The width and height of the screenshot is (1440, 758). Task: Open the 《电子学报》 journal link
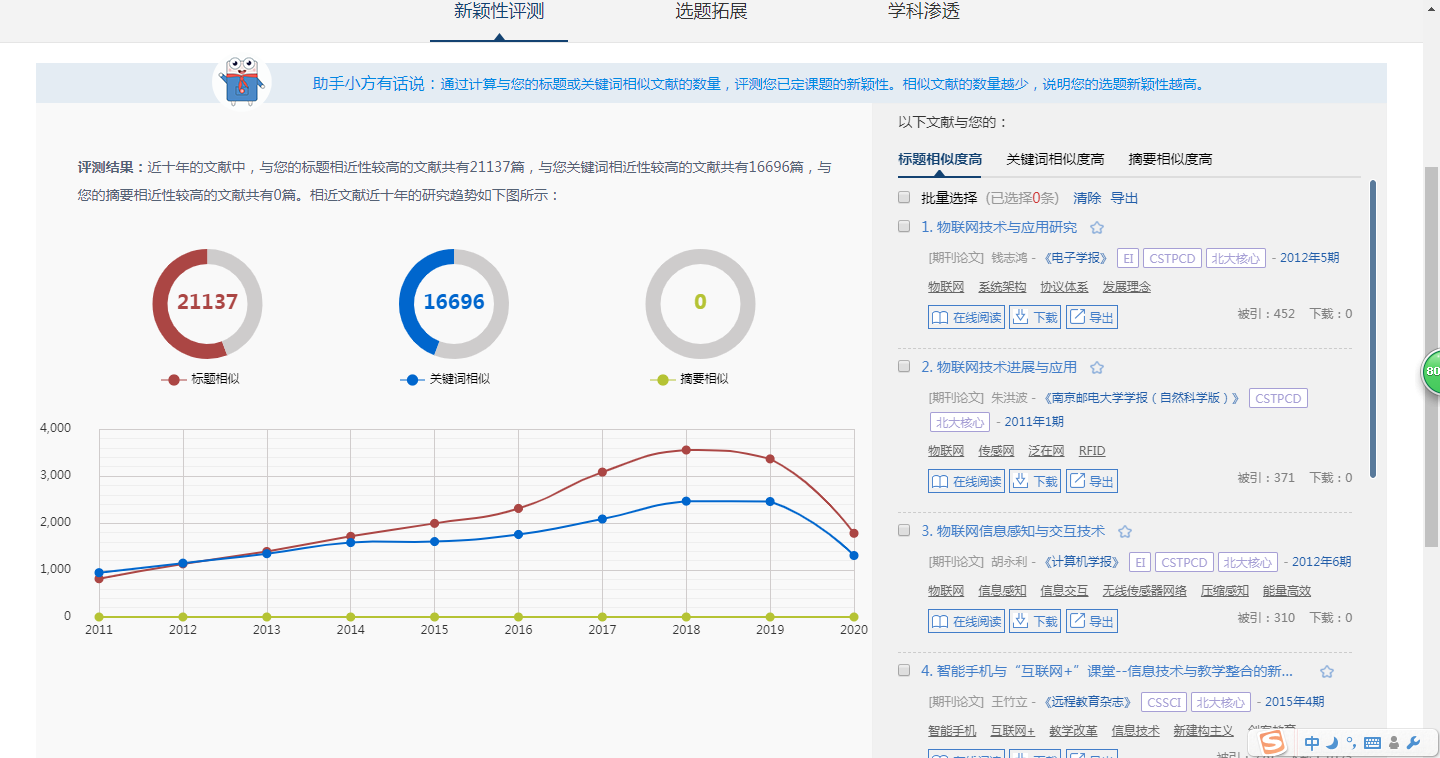1076,258
